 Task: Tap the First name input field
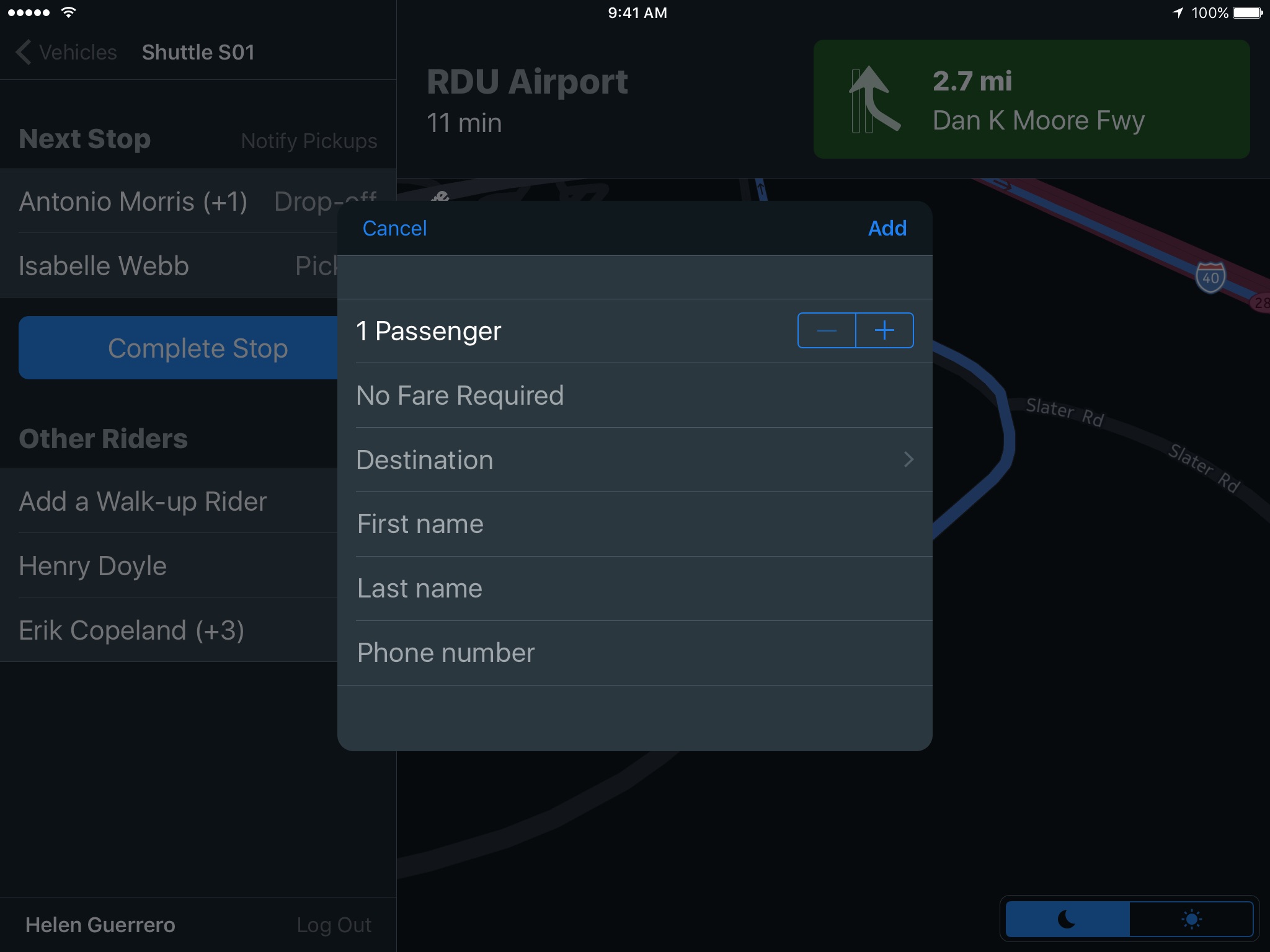(x=635, y=523)
